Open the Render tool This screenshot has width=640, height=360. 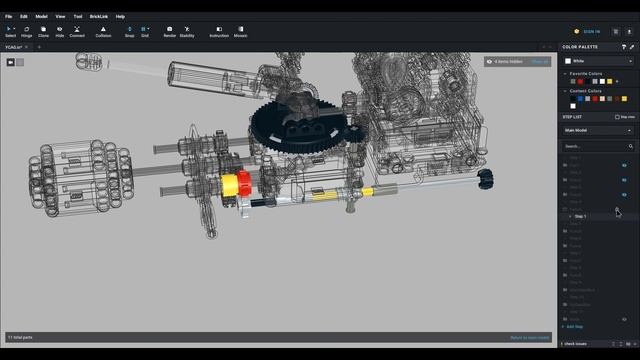pos(169,31)
